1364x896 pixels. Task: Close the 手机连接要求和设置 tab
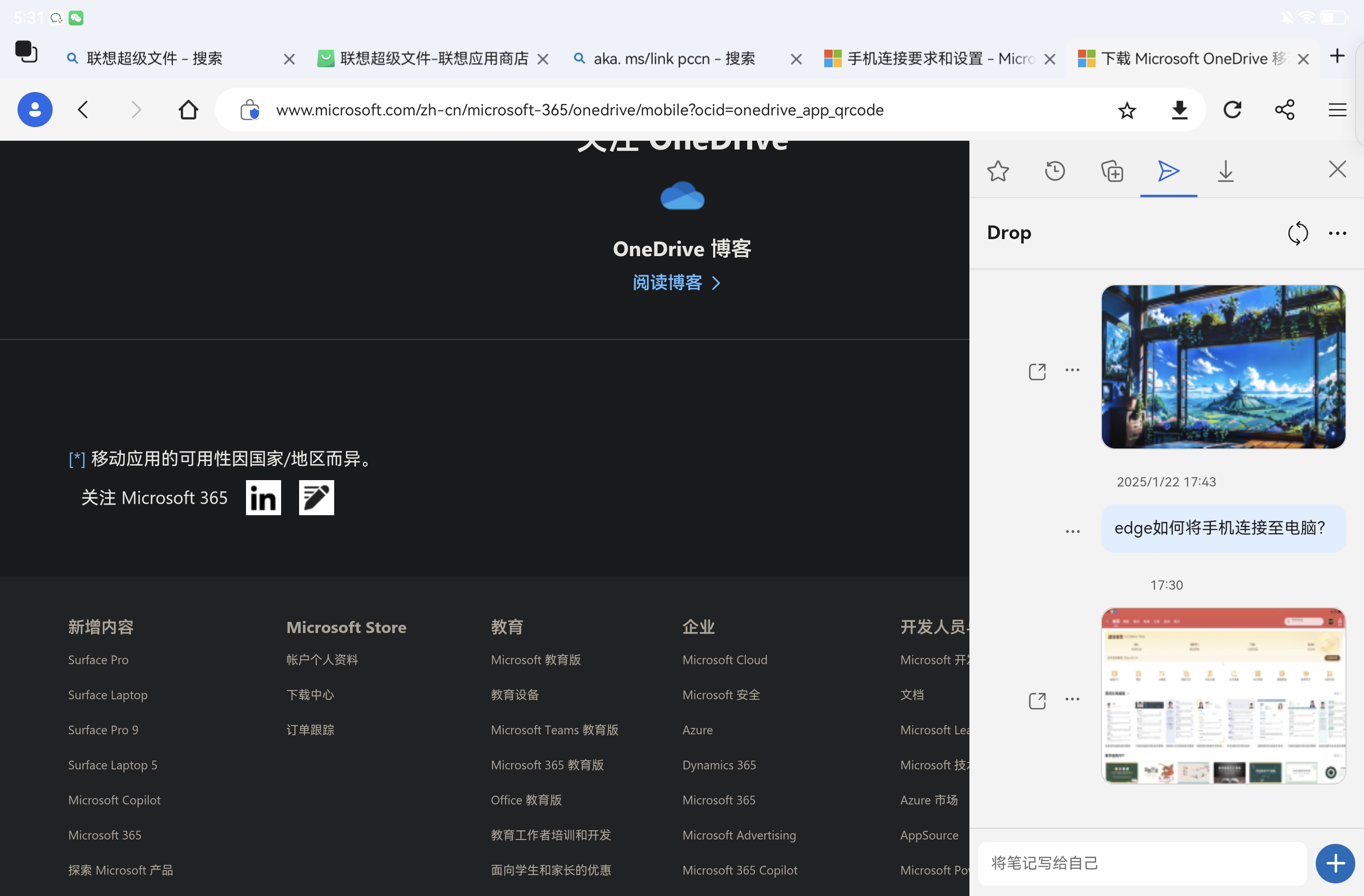click(x=1049, y=59)
